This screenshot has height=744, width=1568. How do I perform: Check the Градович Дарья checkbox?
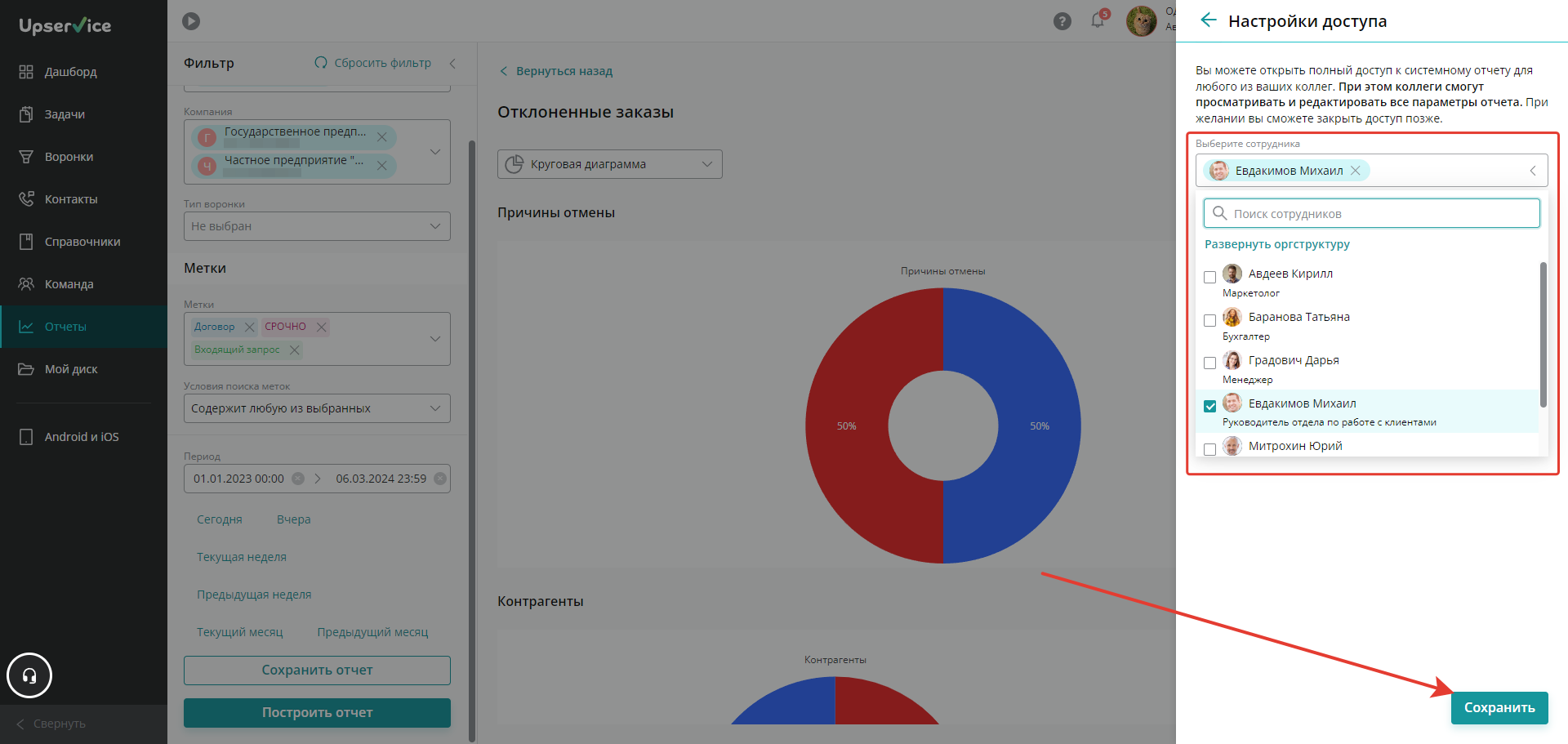(1209, 363)
